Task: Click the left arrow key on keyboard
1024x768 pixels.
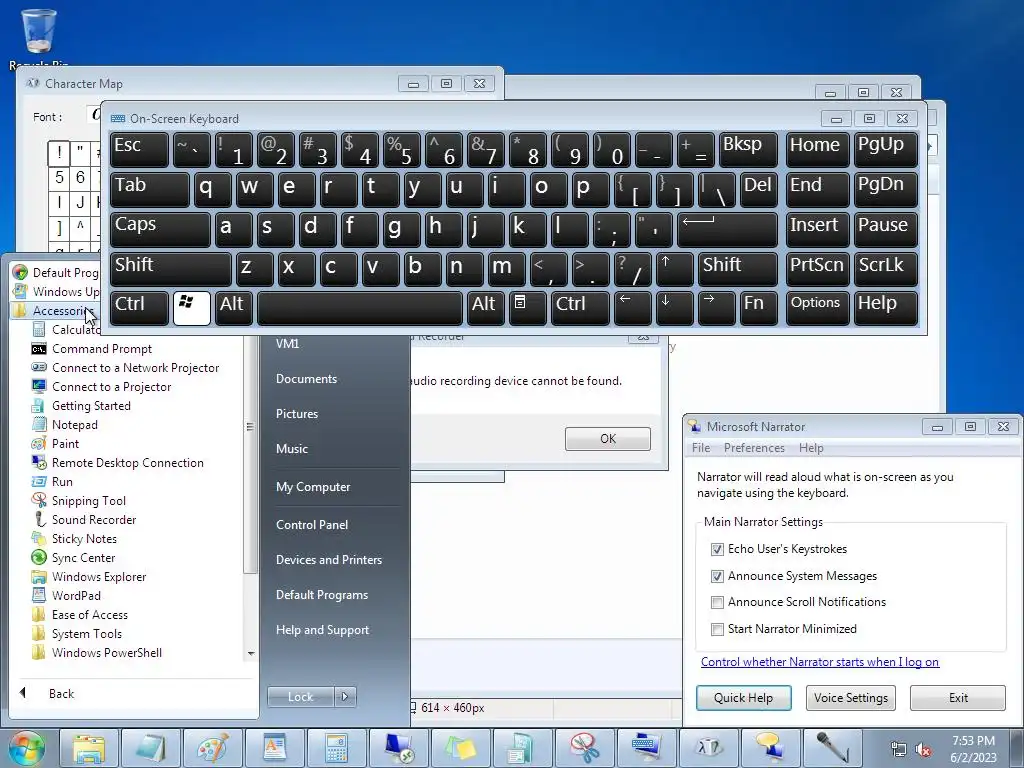Action: [x=632, y=308]
